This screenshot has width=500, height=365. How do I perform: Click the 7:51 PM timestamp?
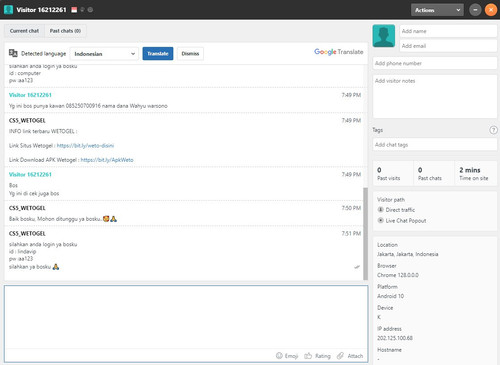pyautogui.click(x=351, y=233)
